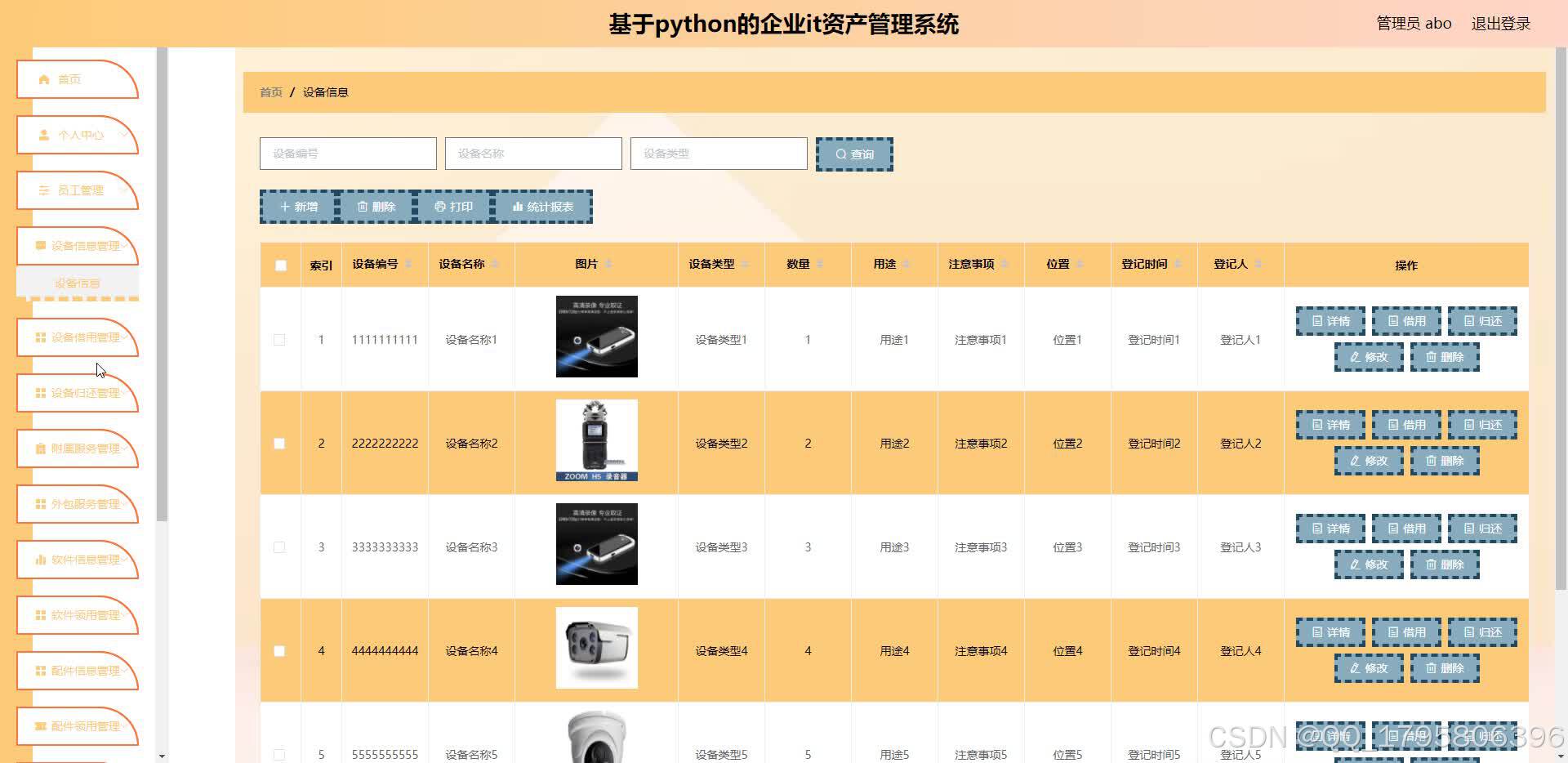The width and height of the screenshot is (1568, 763).
Task: Focus the 设备名称 search field
Action: point(533,154)
